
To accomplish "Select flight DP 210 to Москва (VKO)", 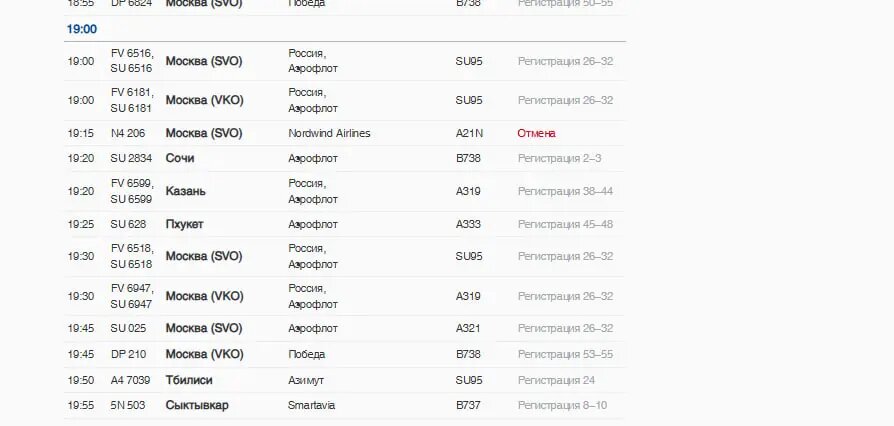I will (345, 354).
